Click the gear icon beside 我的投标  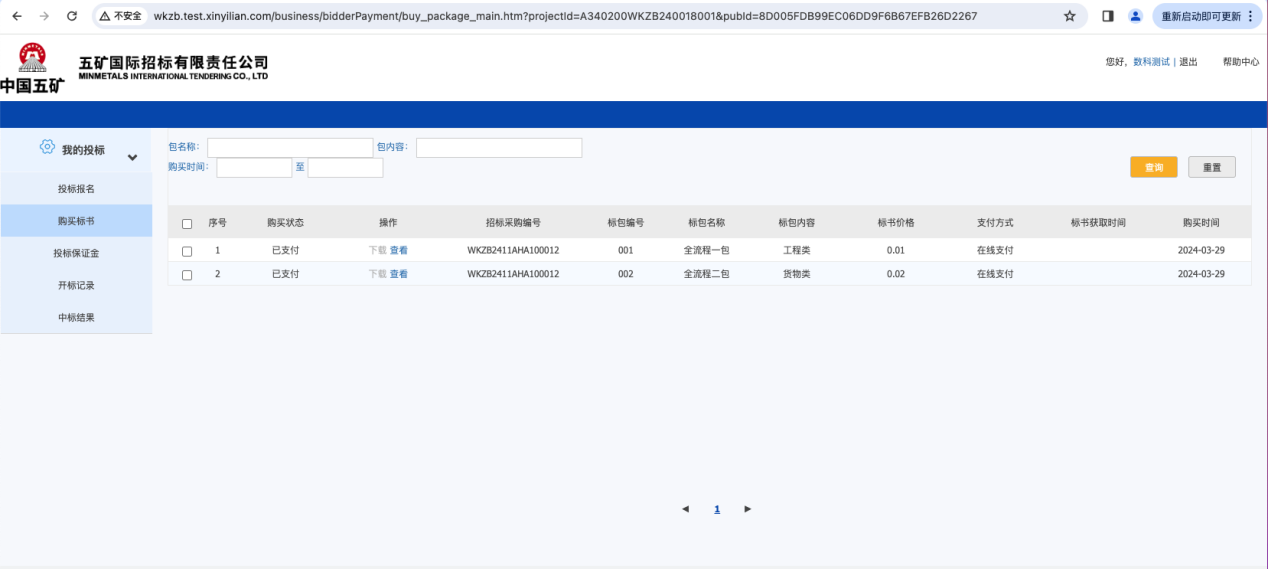(x=47, y=147)
